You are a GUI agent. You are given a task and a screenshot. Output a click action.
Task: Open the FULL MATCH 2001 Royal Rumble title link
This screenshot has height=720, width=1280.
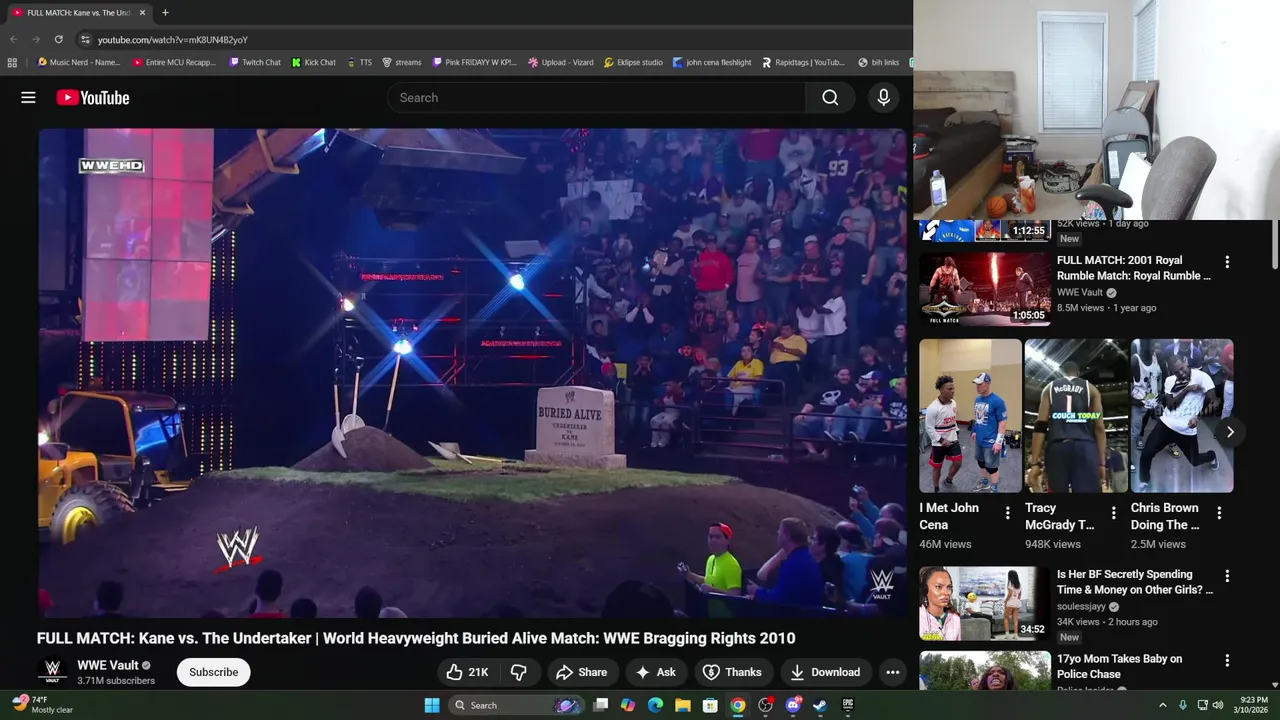[x=1134, y=268]
